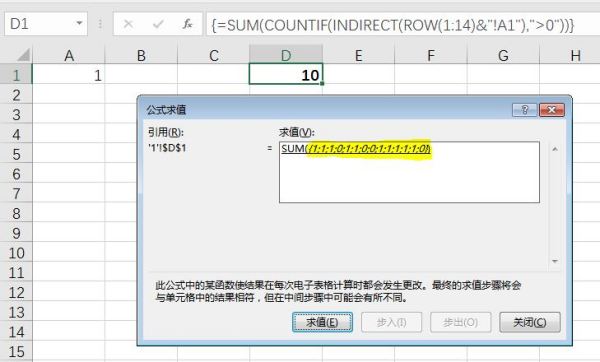Click the reference text '1'!$D$1
Viewport: 600px width, 362px height.
point(167,148)
